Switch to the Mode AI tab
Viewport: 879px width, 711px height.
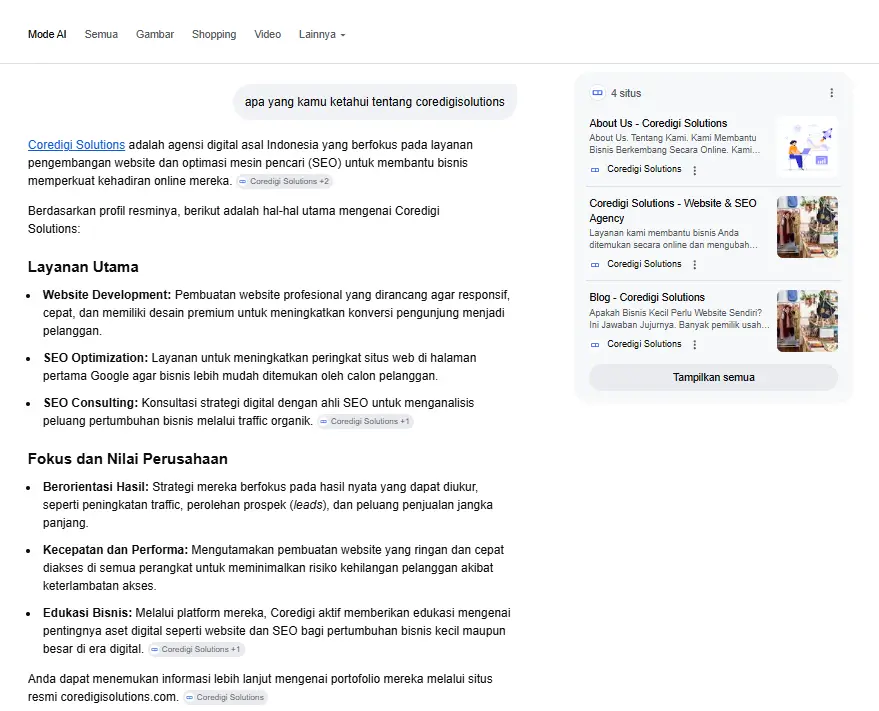[x=47, y=34]
